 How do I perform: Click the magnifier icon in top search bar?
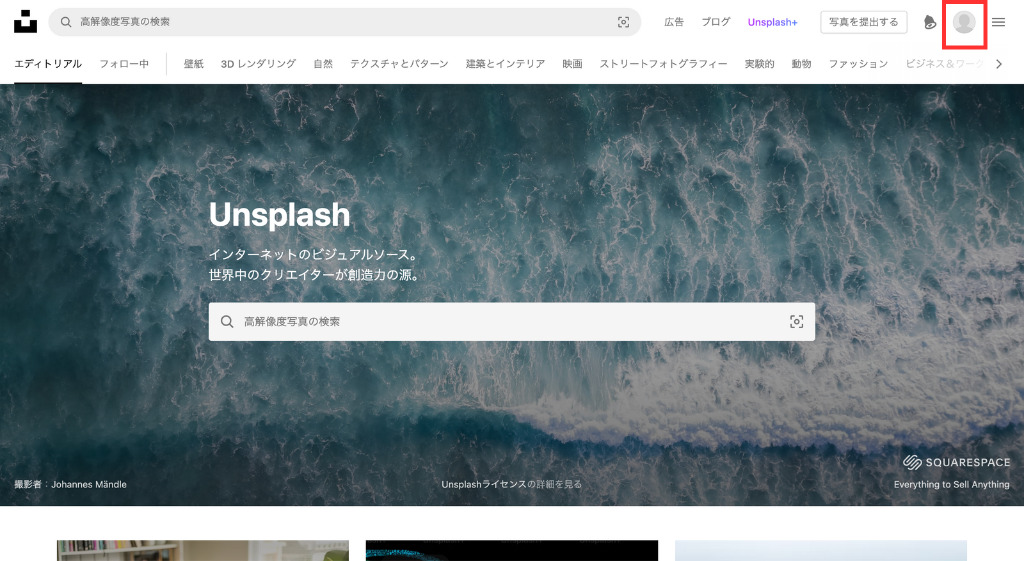click(66, 22)
